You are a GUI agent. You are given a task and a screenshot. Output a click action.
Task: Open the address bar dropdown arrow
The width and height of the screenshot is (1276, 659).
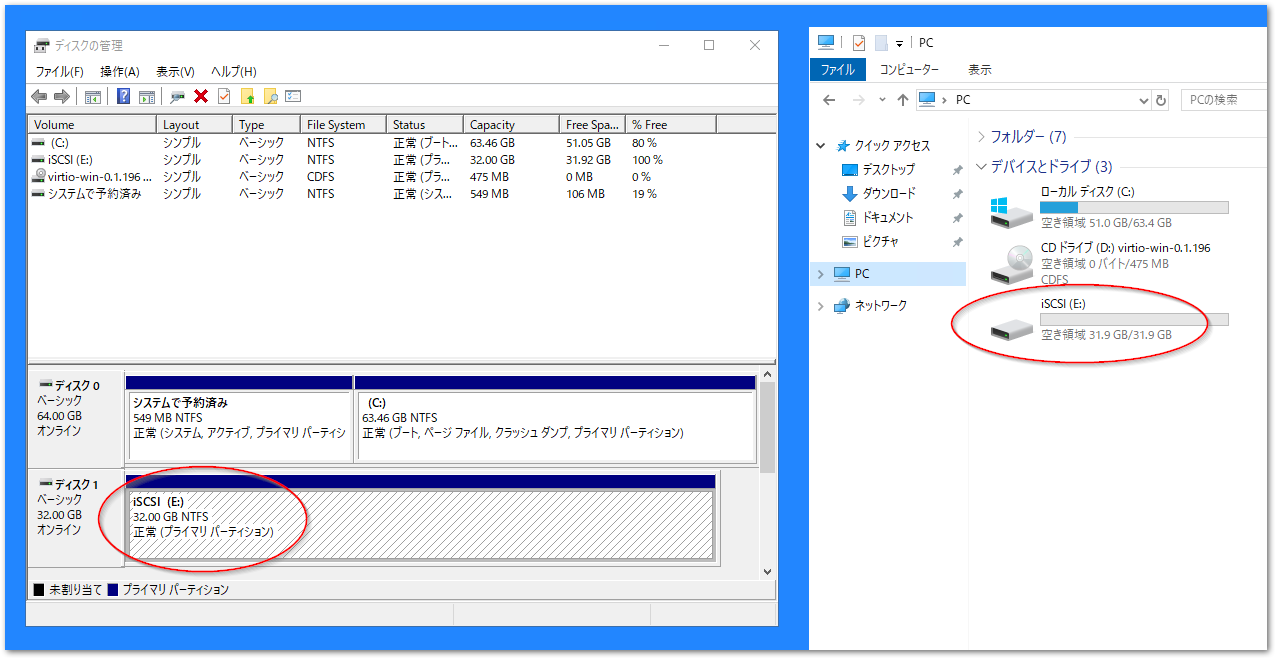(x=1144, y=99)
